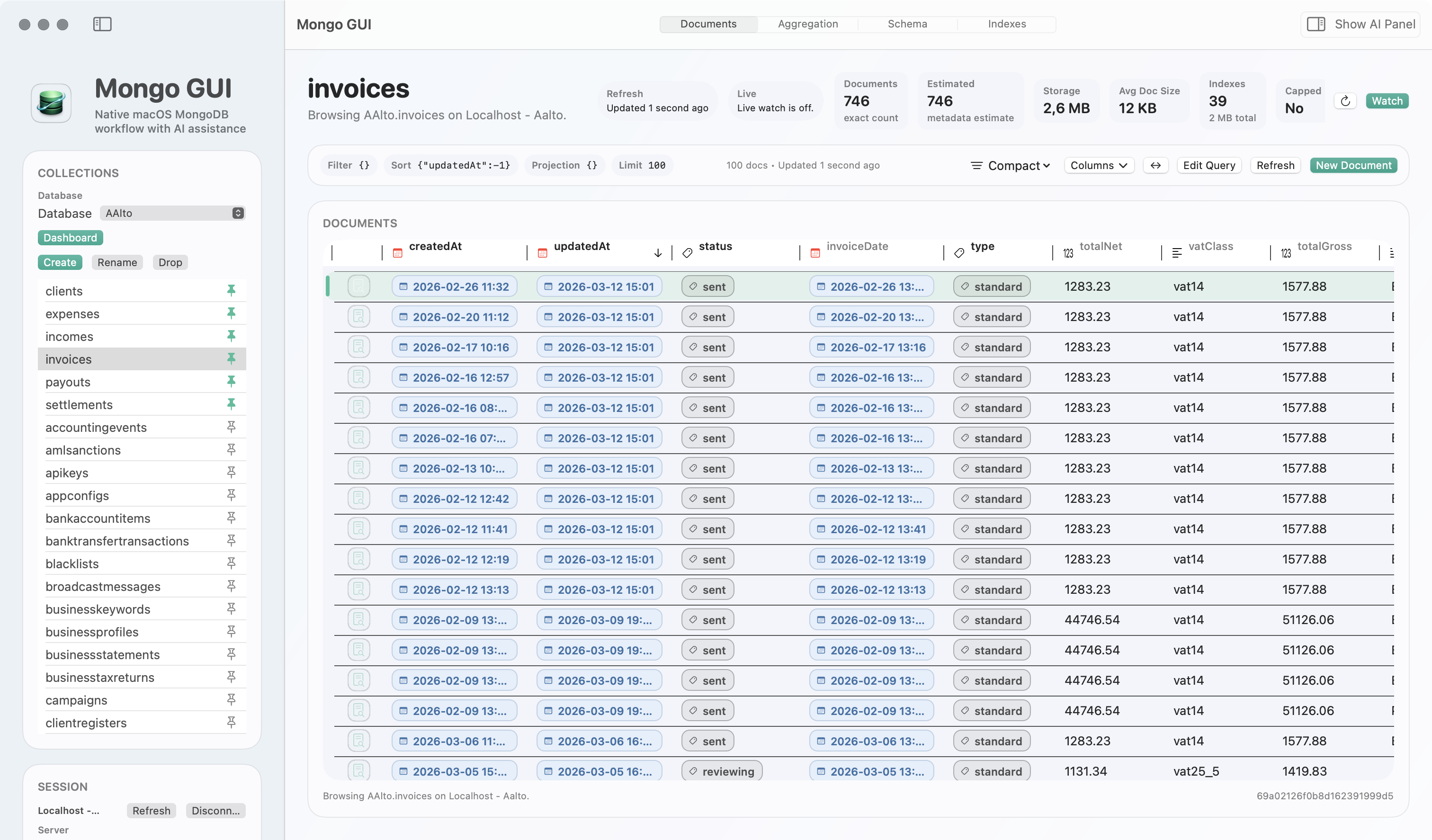Open the Dashboard button
Viewport: 1432px width, 840px height.
(71, 238)
